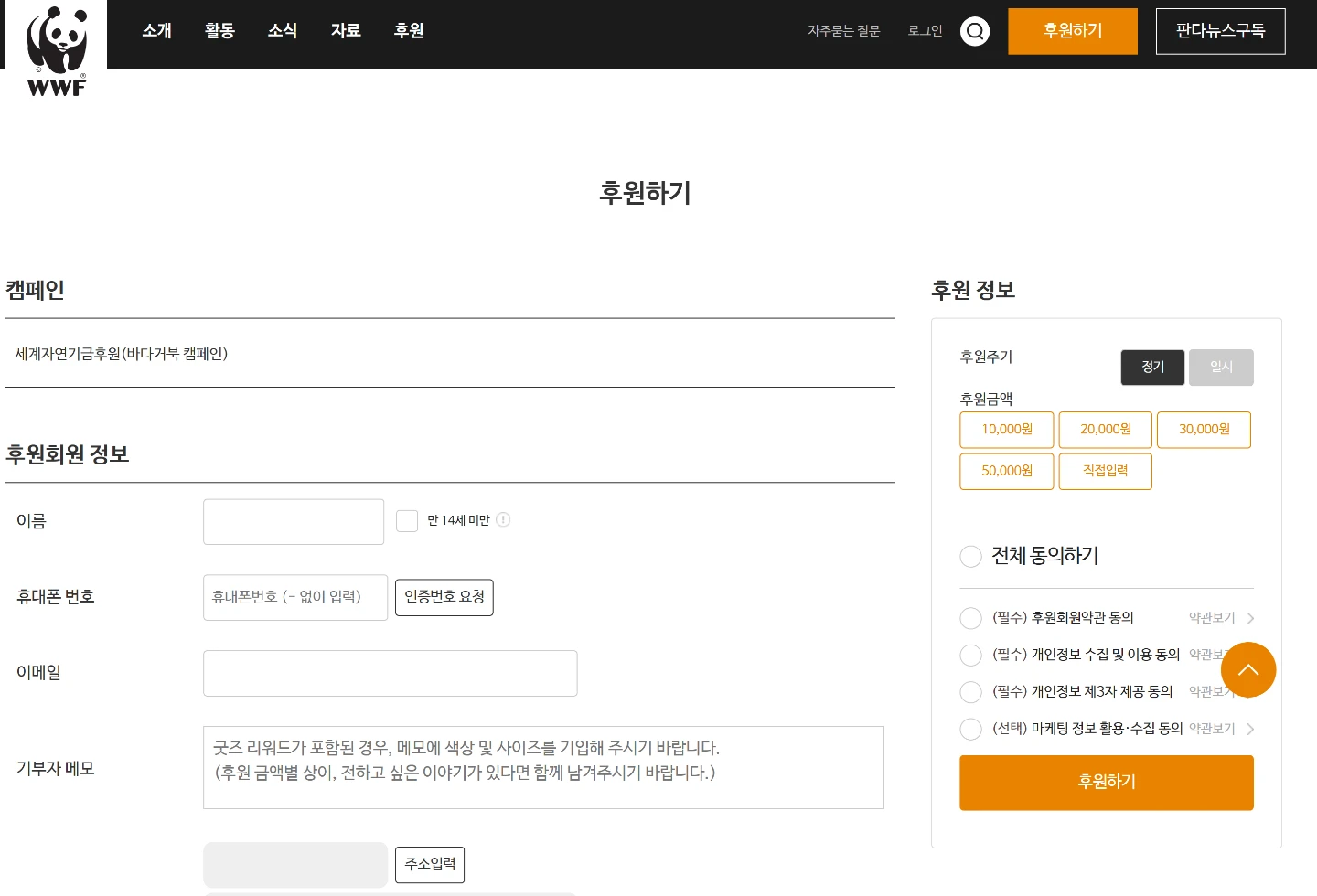This screenshot has width=1317, height=896.
Task: Focus the 이메일 input field
Action: point(391,673)
